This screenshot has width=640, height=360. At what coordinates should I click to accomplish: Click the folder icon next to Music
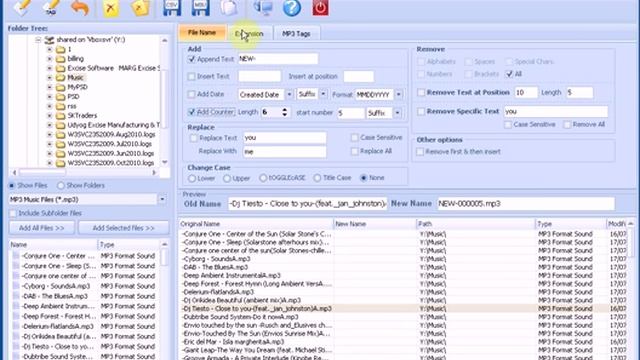[x=60, y=78]
